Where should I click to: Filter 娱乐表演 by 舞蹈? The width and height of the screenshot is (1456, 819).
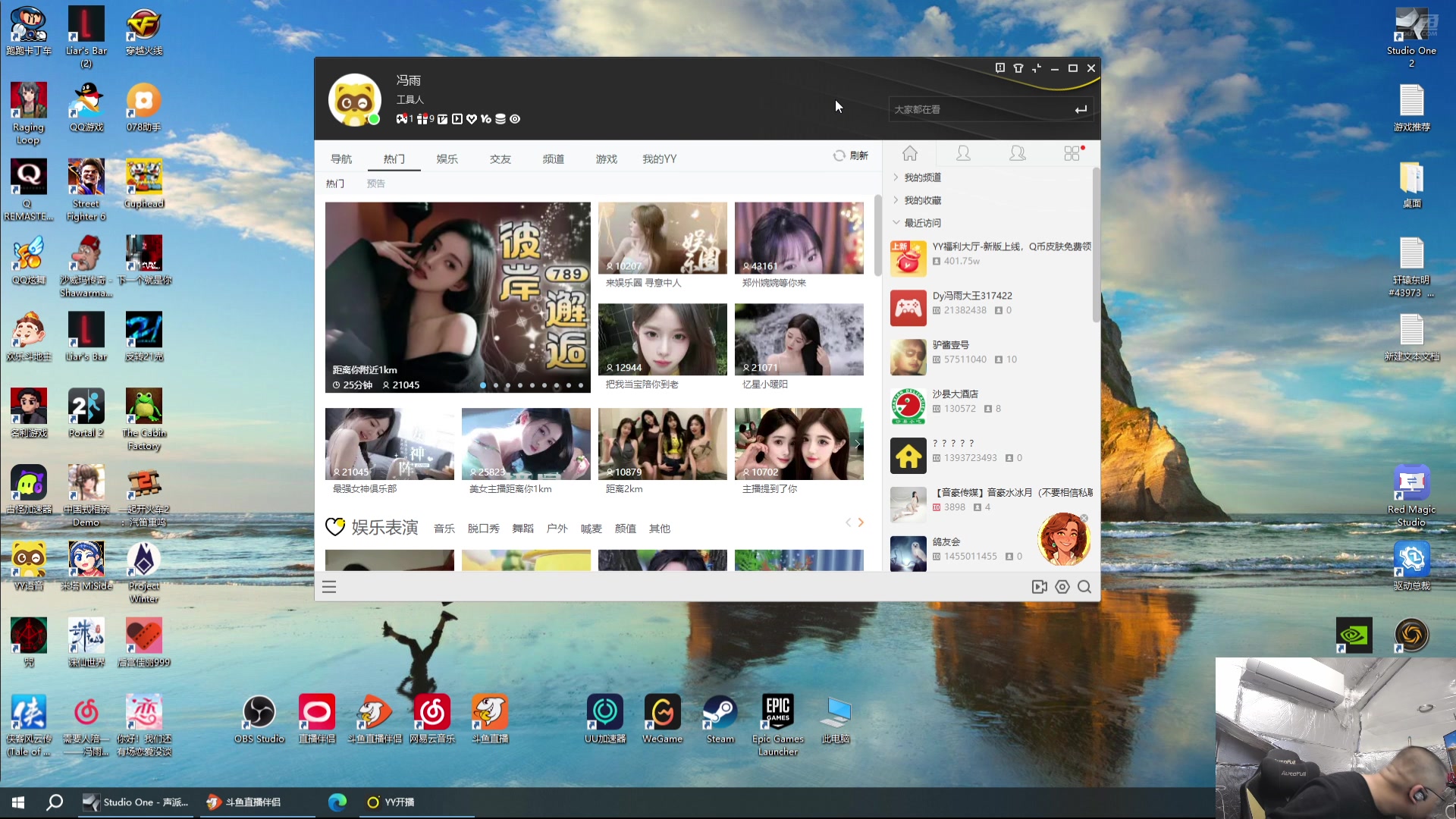coord(522,529)
